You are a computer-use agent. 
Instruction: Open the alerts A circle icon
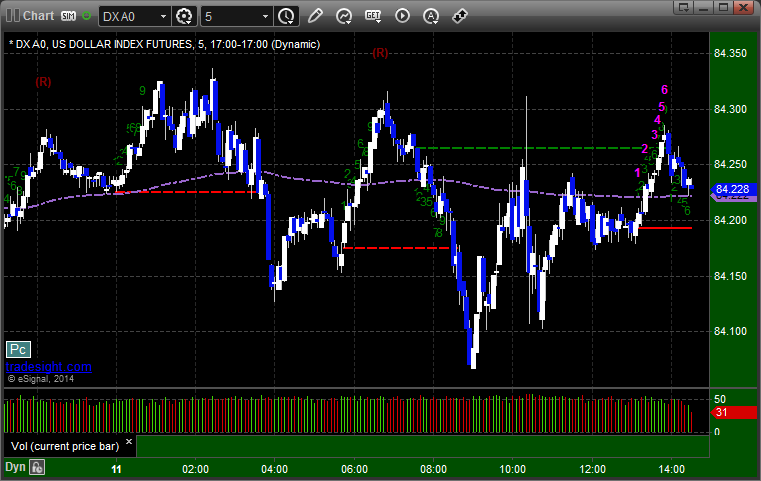tap(430, 16)
